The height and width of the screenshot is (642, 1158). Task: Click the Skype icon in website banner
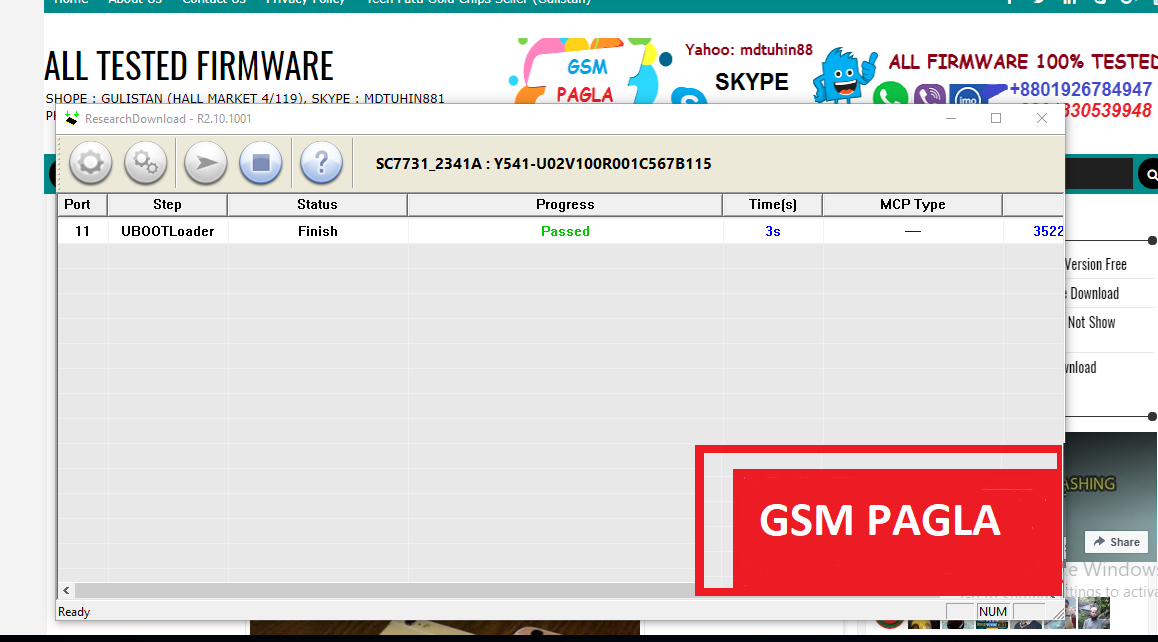click(689, 97)
